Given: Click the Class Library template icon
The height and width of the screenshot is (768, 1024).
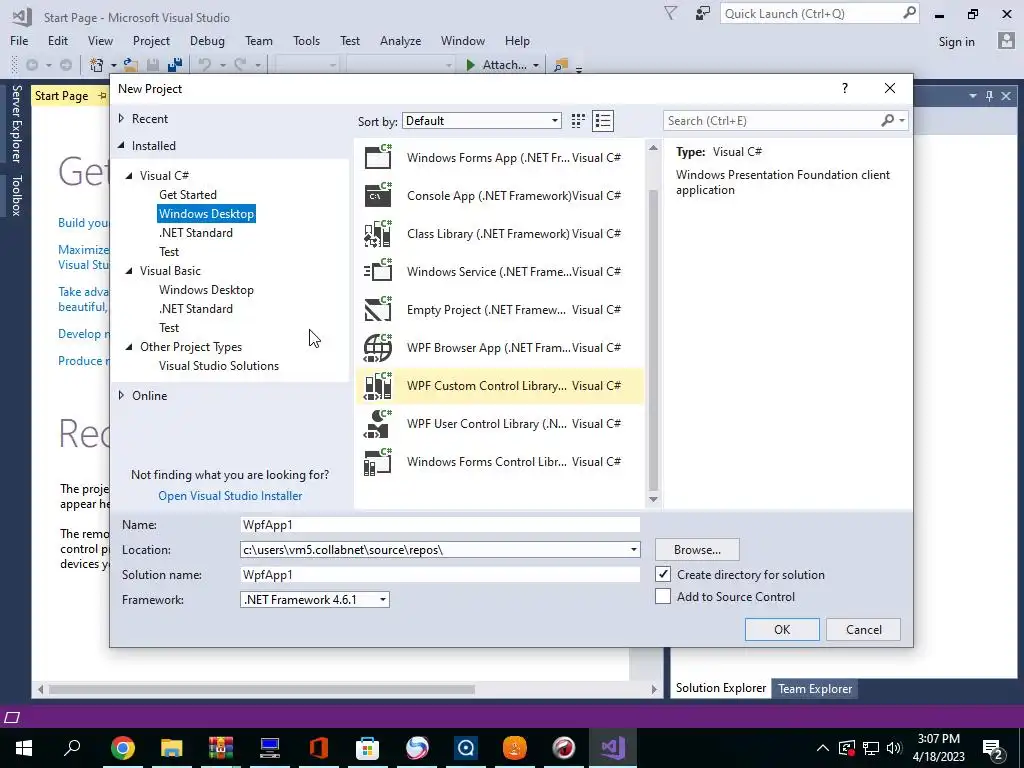Looking at the screenshot, I should point(377,233).
